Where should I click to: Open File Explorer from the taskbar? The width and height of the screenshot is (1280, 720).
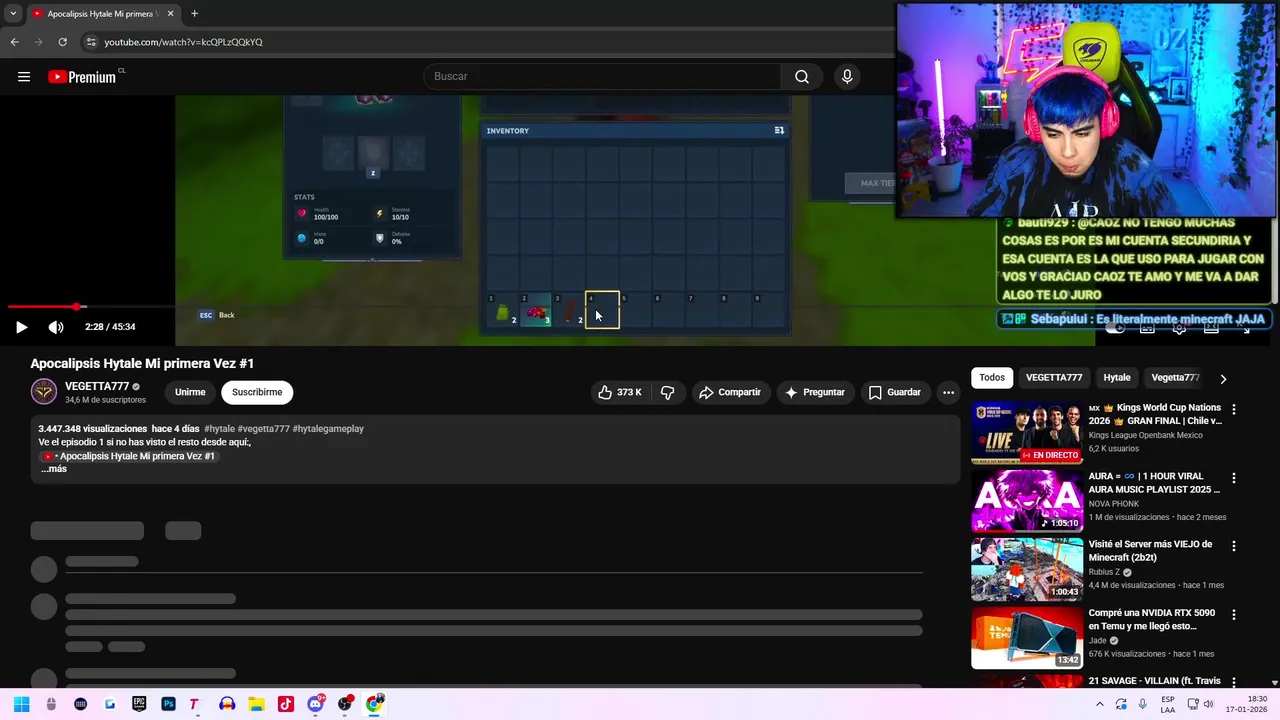256,704
